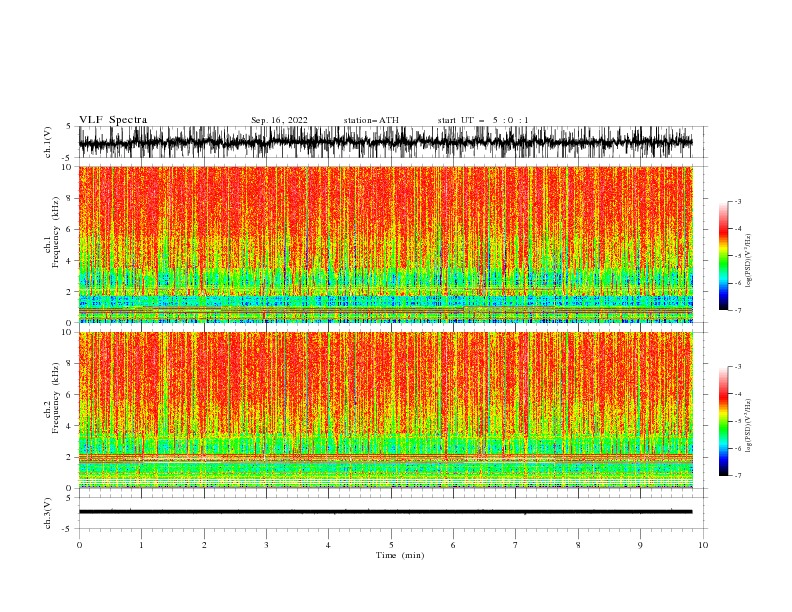This screenshot has width=792, height=612.
Task: Click the "9" tick on the time axis
Action: pyautogui.click(x=640, y=545)
